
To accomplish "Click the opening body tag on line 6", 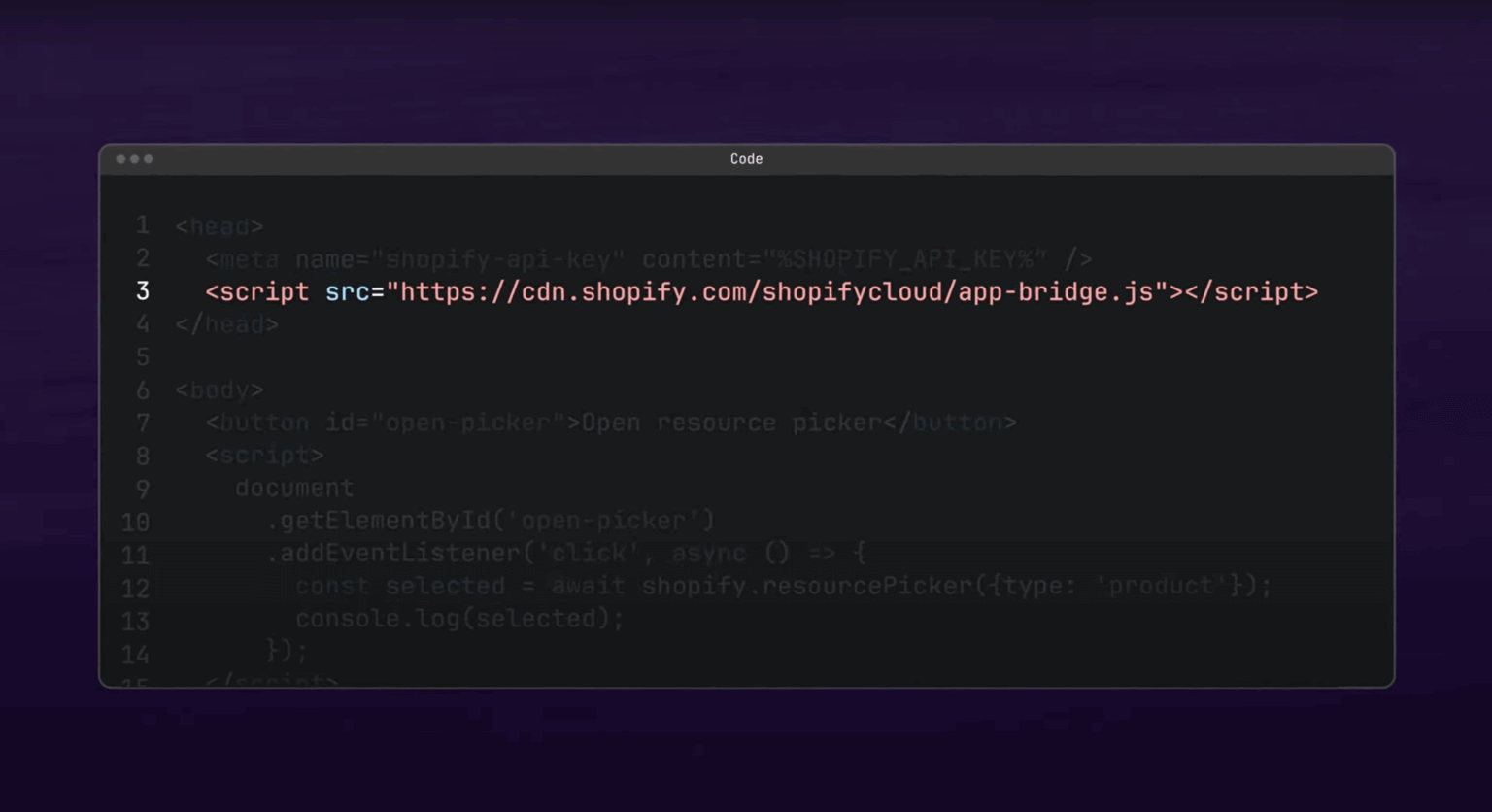I will 218,389.
